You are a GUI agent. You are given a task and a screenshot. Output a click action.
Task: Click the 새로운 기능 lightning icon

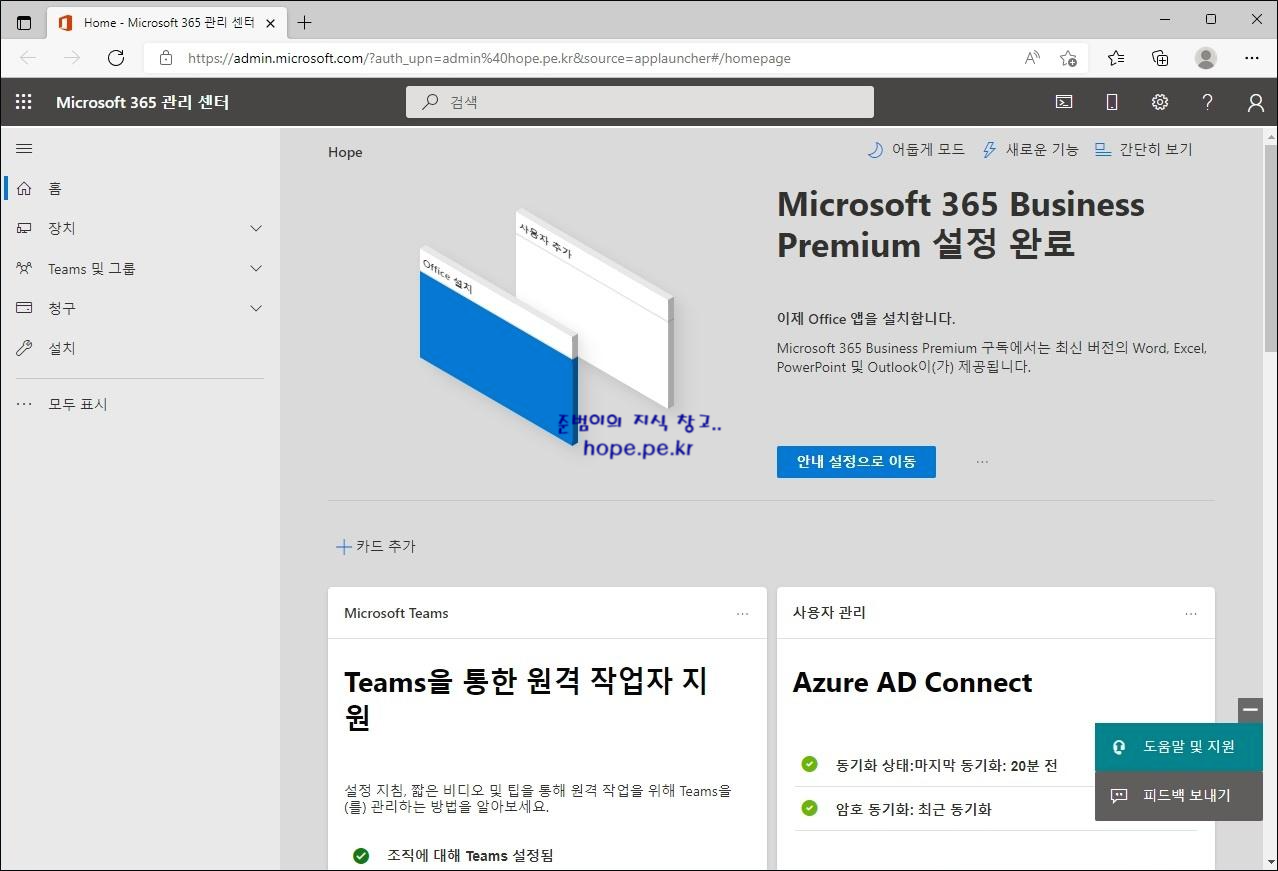989,149
